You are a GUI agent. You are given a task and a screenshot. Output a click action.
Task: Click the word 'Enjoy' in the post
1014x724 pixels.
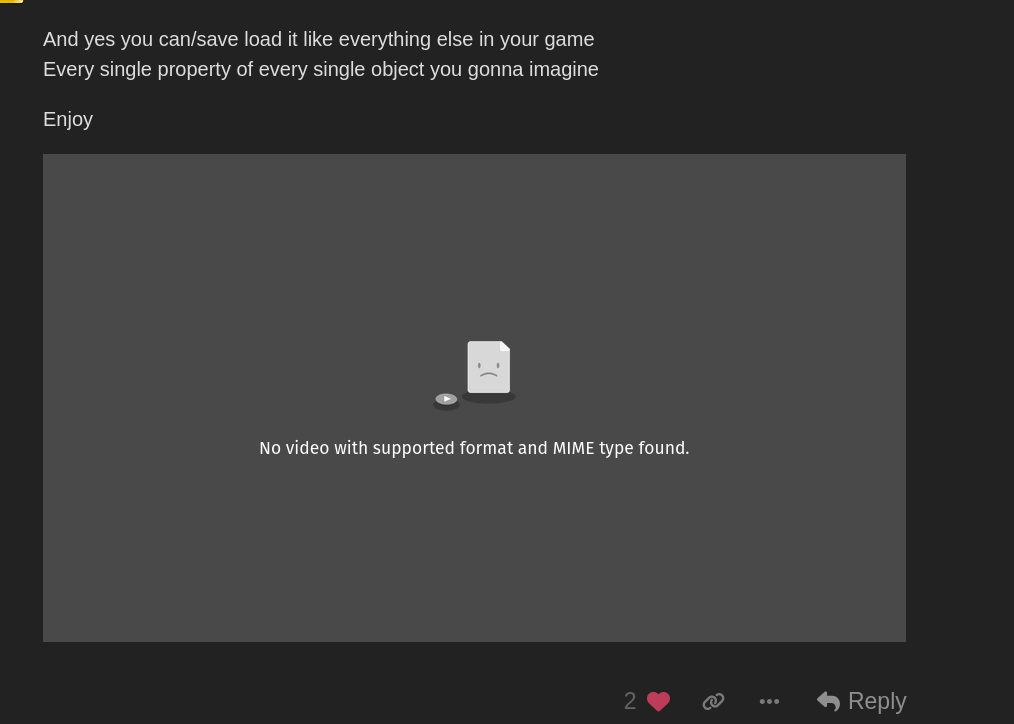[68, 120]
